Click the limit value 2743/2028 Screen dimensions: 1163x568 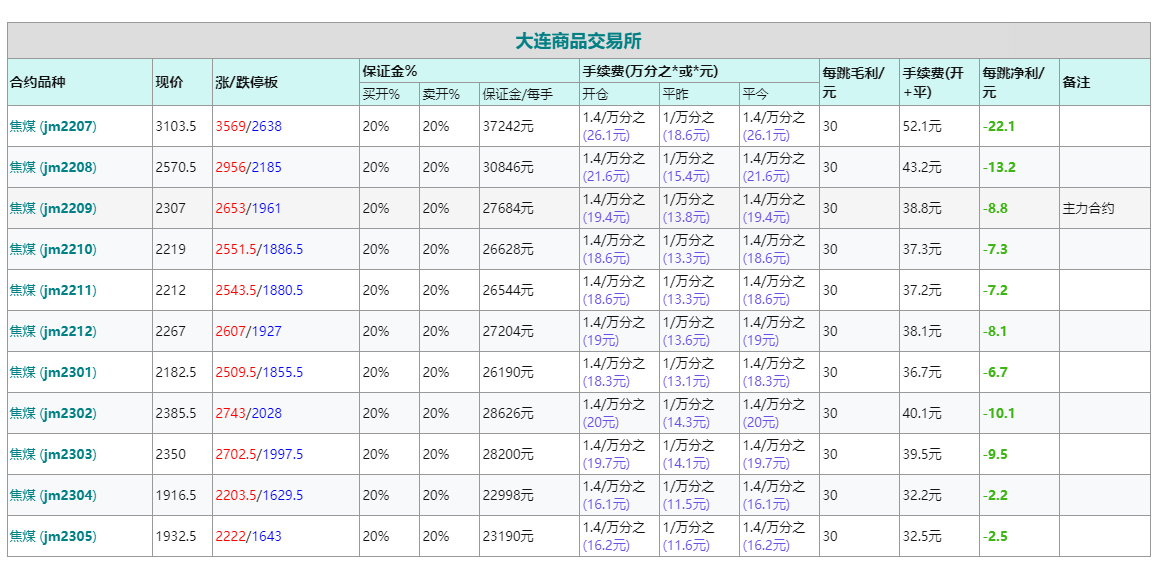pyautogui.click(x=248, y=413)
